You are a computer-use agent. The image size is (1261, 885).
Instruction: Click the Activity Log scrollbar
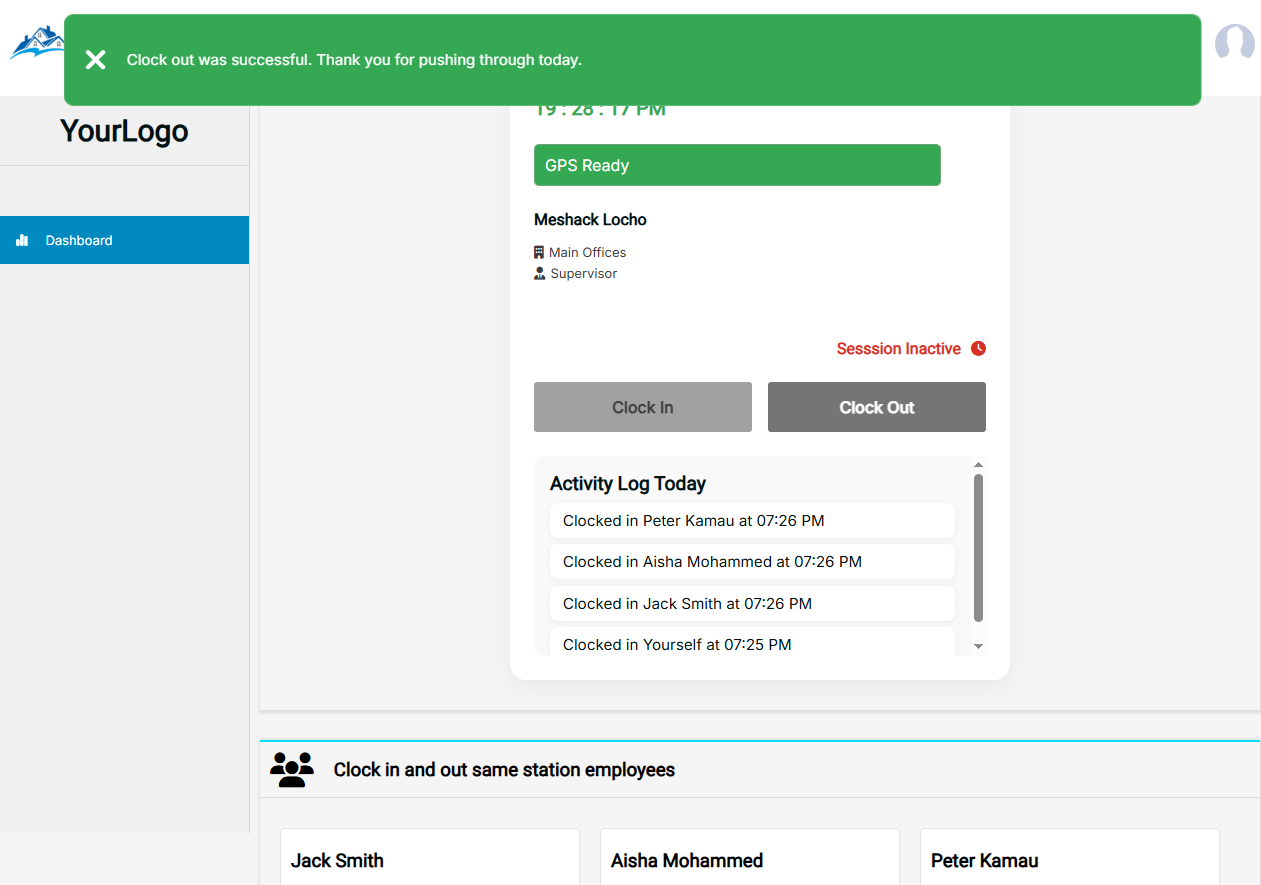click(978, 545)
